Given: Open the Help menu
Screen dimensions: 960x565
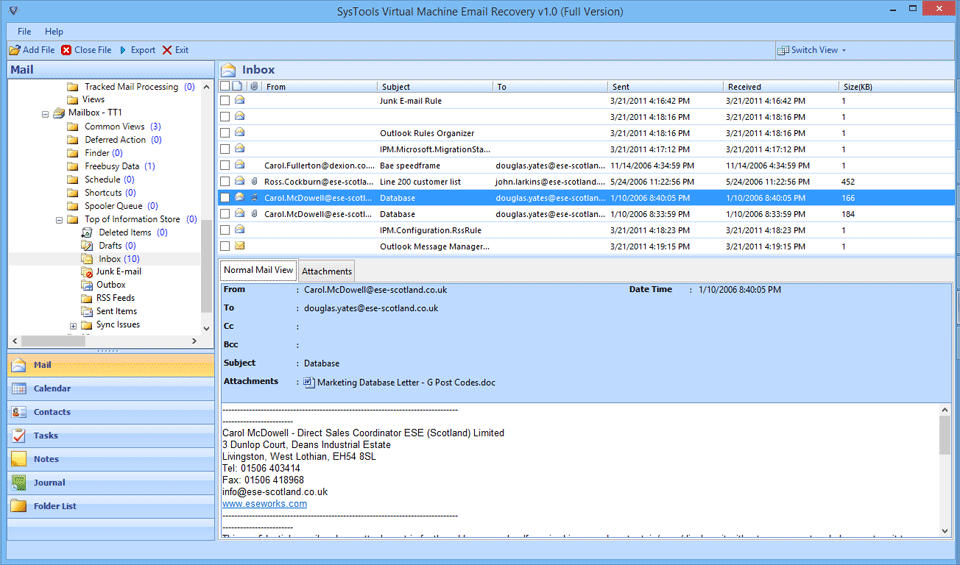Looking at the screenshot, I should pyautogui.click(x=54, y=32).
